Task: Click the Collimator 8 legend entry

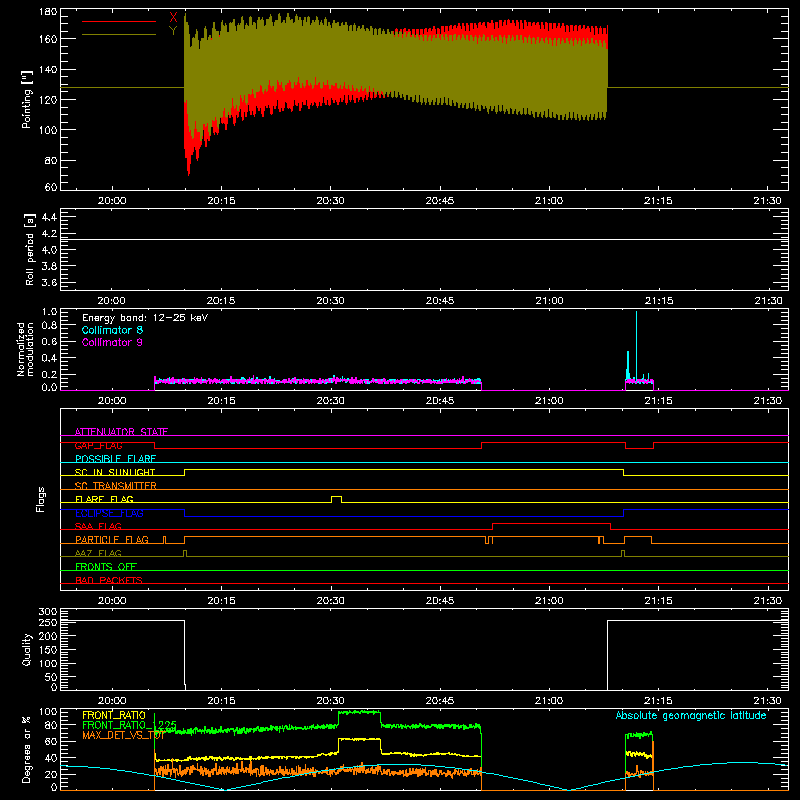Action: coord(112,330)
